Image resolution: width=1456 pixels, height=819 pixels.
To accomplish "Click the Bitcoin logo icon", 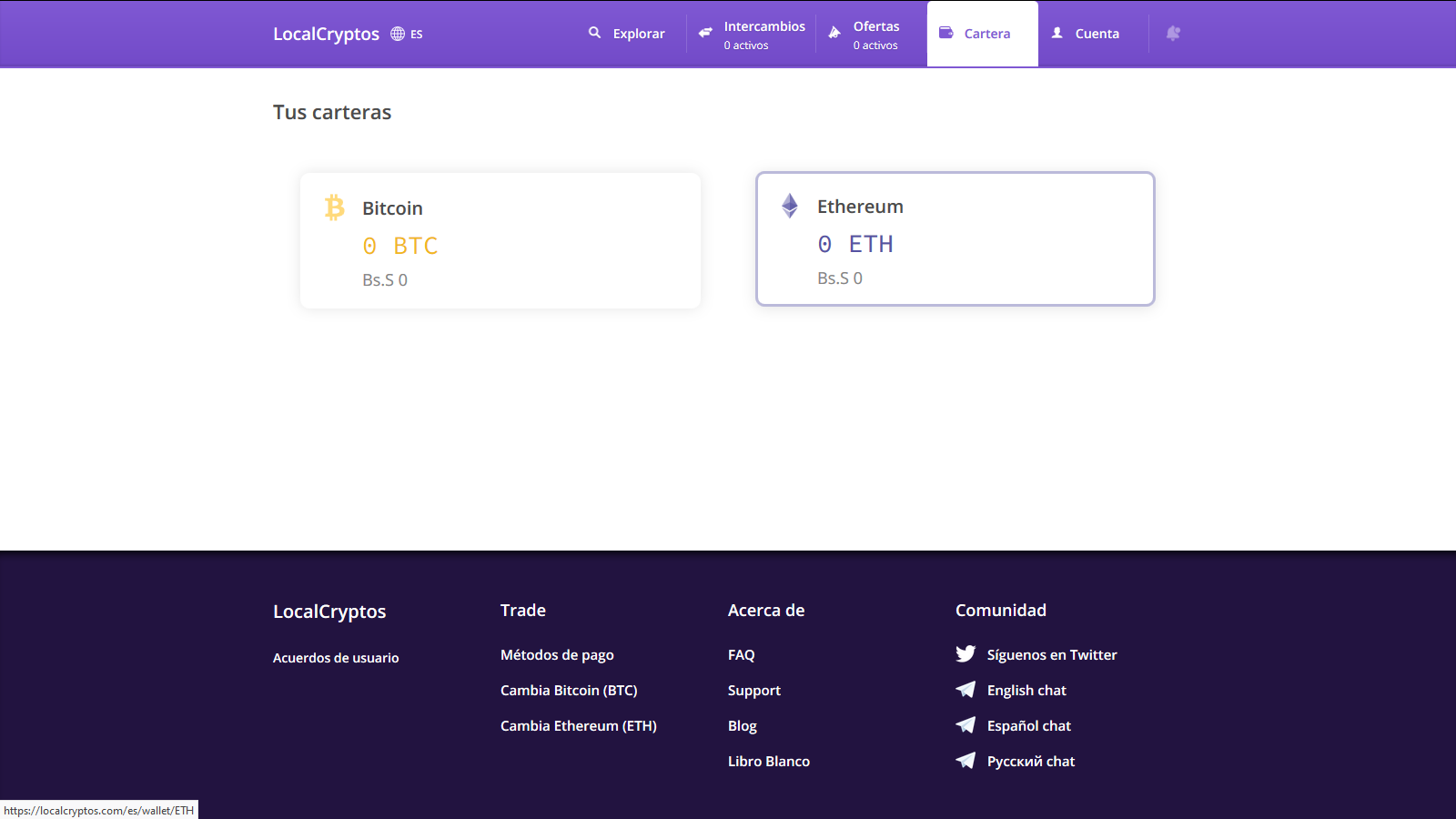I will click(x=335, y=207).
